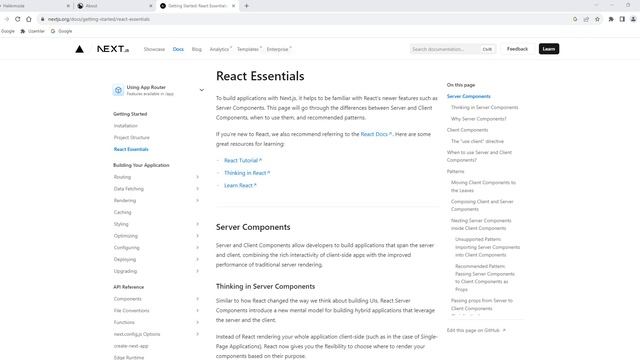Open the browser extensions puzzle icon
Viewport: 640px width, 360px height.
point(611,19)
